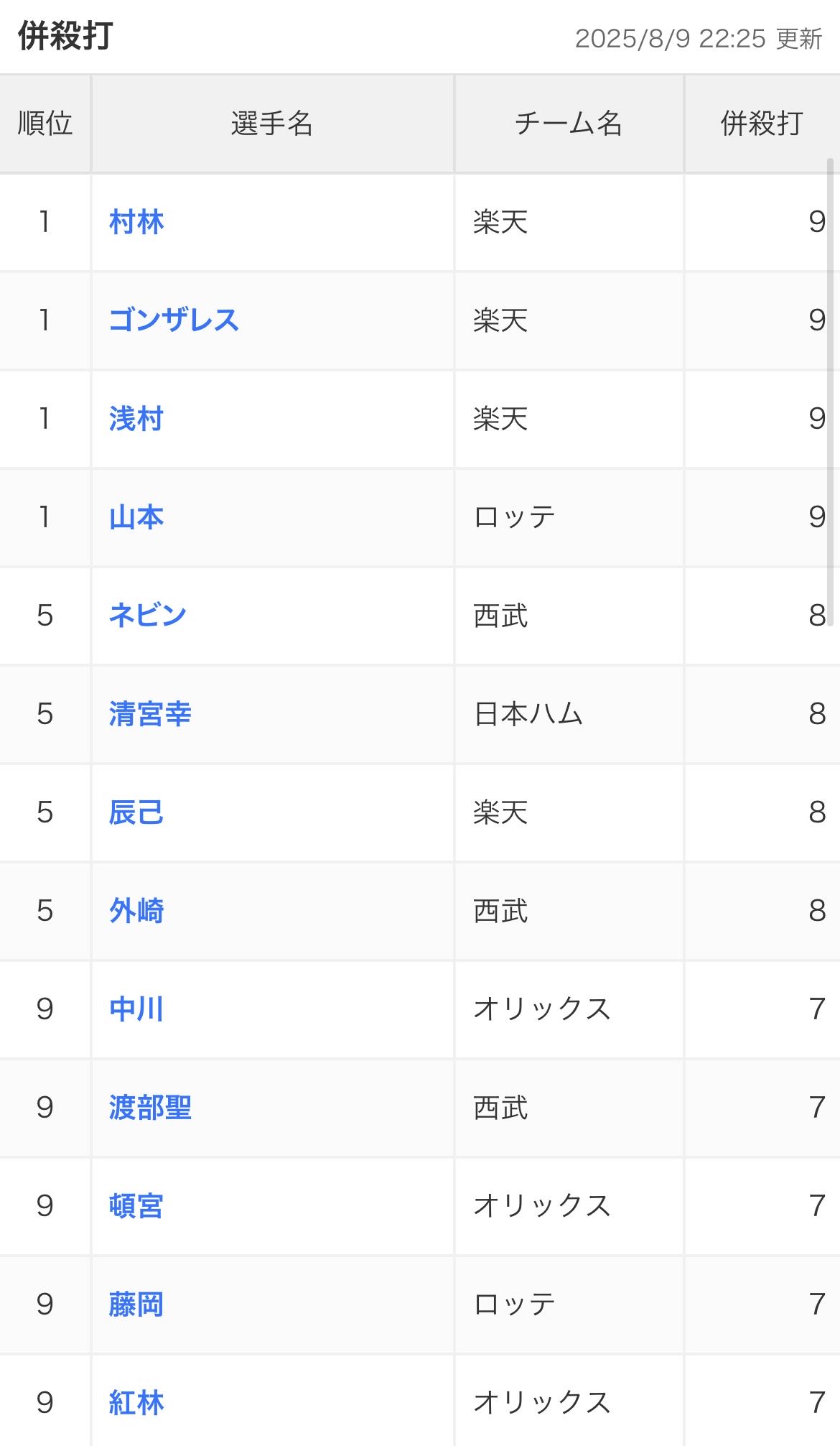Click the 順位 column header
This screenshot has width=840, height=1446.
[x=45, y=124]
